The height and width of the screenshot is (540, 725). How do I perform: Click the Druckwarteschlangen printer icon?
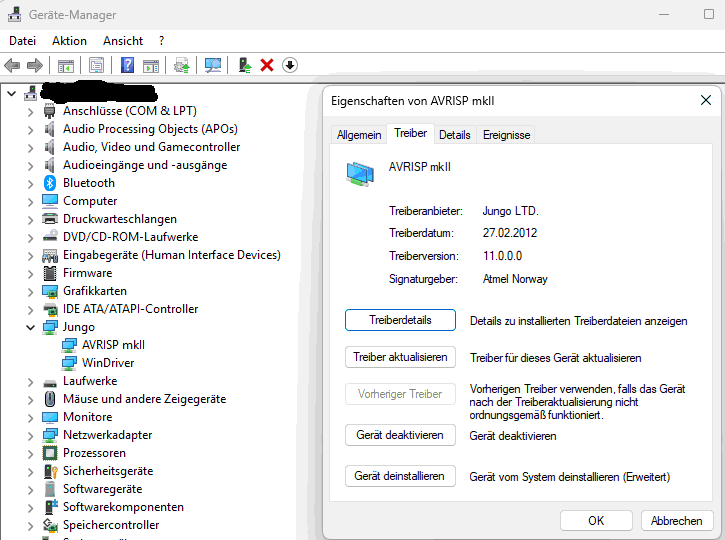50,219
